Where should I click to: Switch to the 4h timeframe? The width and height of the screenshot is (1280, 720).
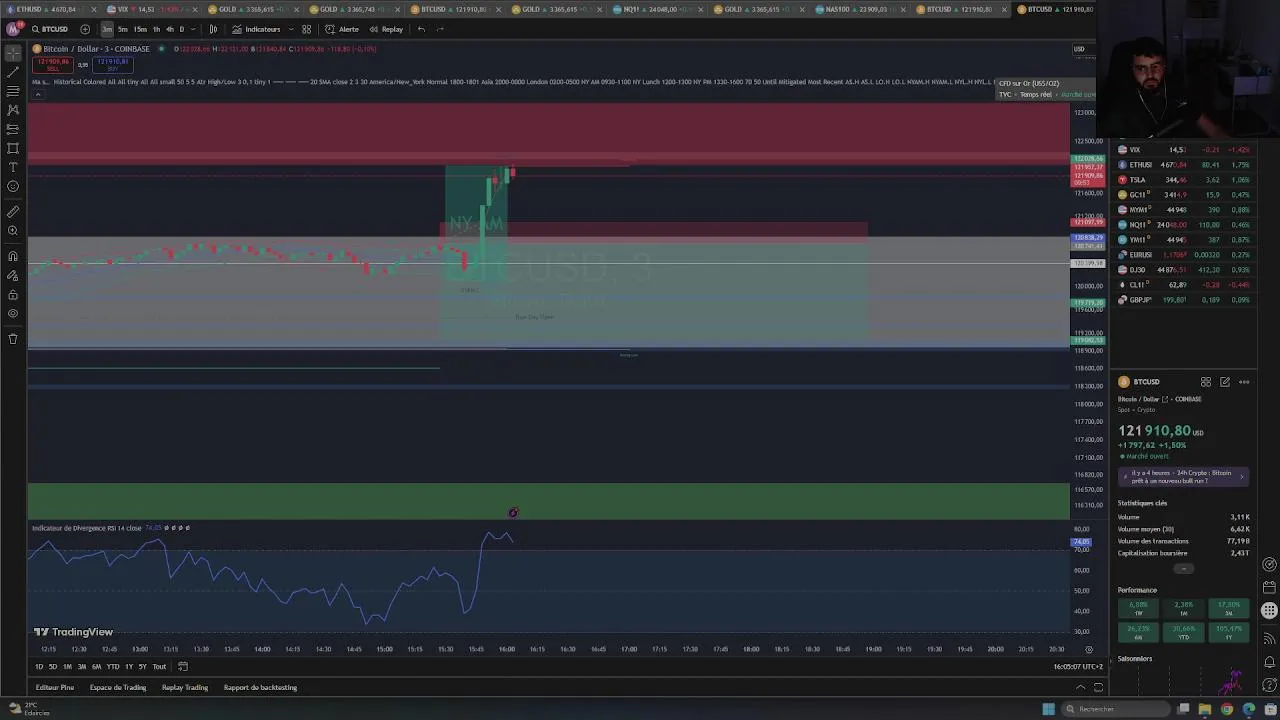169,29
